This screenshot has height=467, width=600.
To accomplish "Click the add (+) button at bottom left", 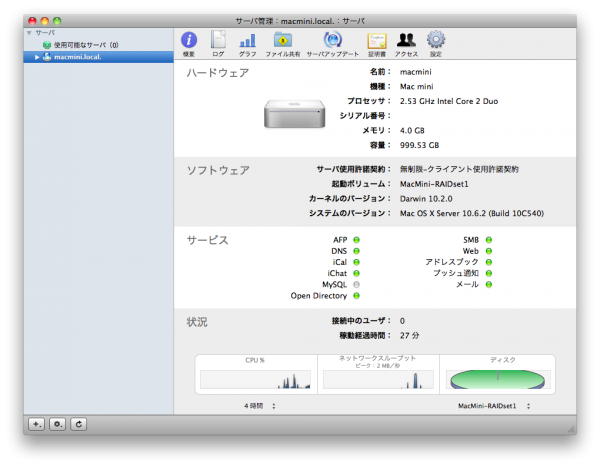I will tap(37, 424).
